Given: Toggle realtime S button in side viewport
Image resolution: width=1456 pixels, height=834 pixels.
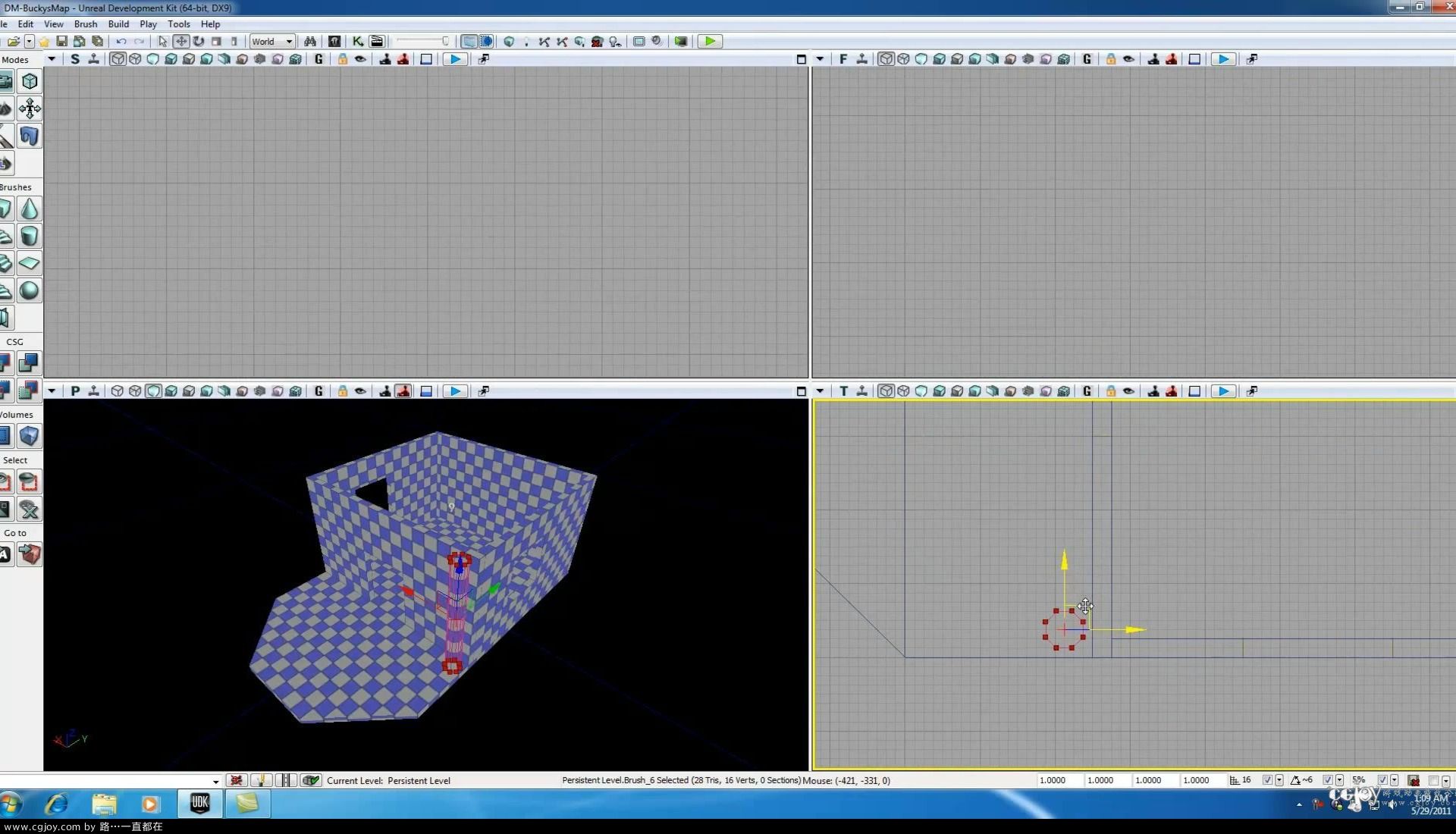Looking at the screenshot, I should point(75,59).
